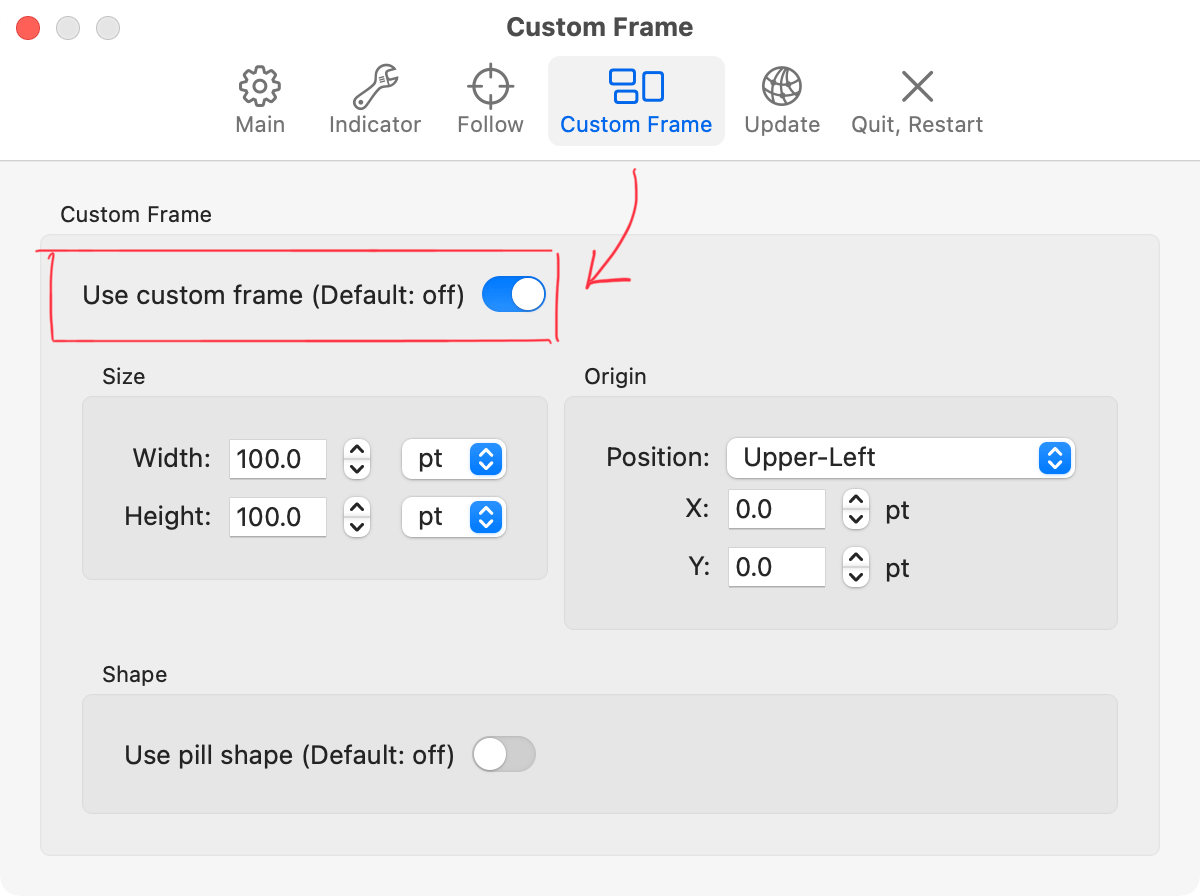Decrease the Y origin value with its stepper
Screen dimensions: 1200x896
click(x=855, y=575)
